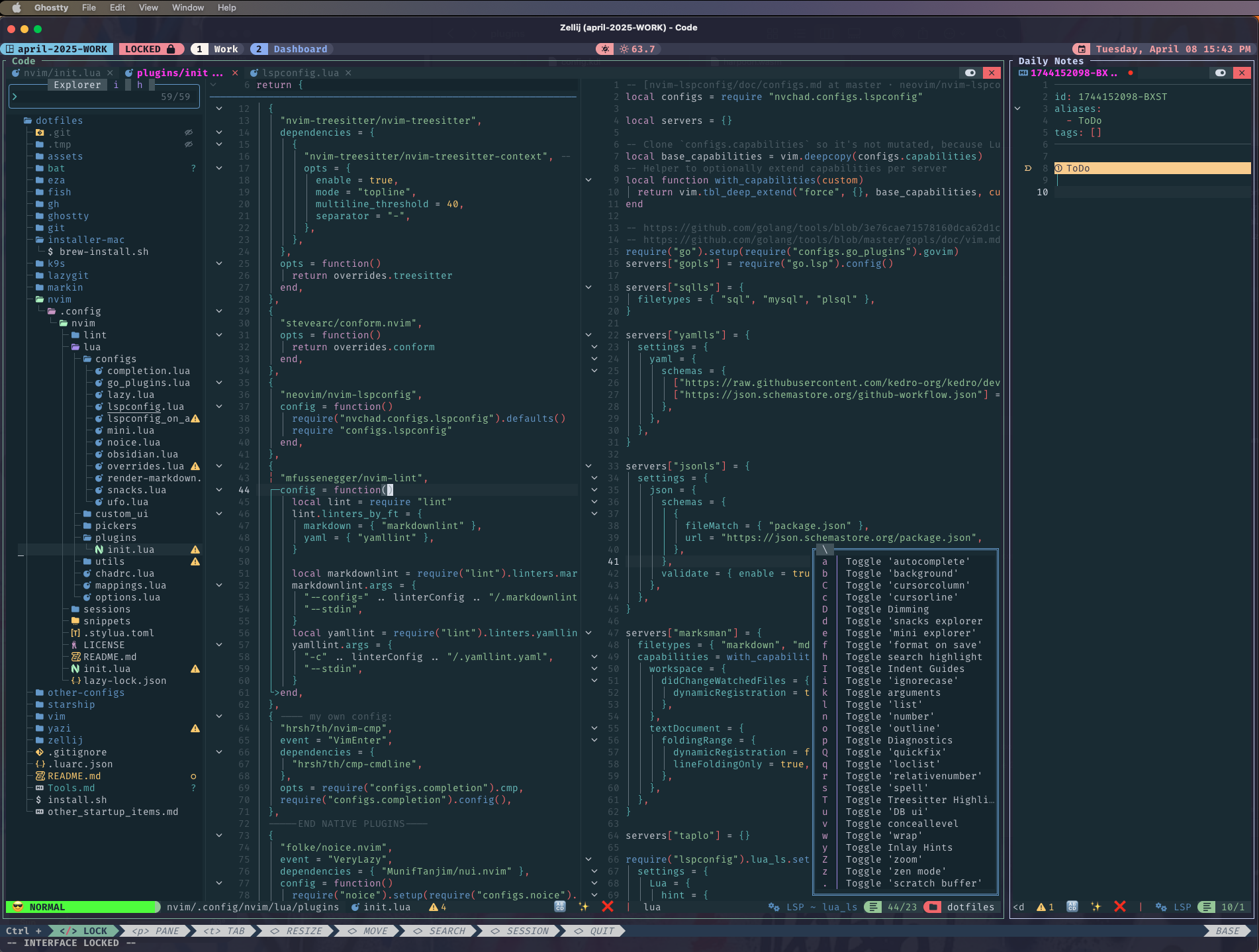Click the note icon on 1744152098-BX tab
This screenshot has width=1259, height=952.
tap(1023, 73)
